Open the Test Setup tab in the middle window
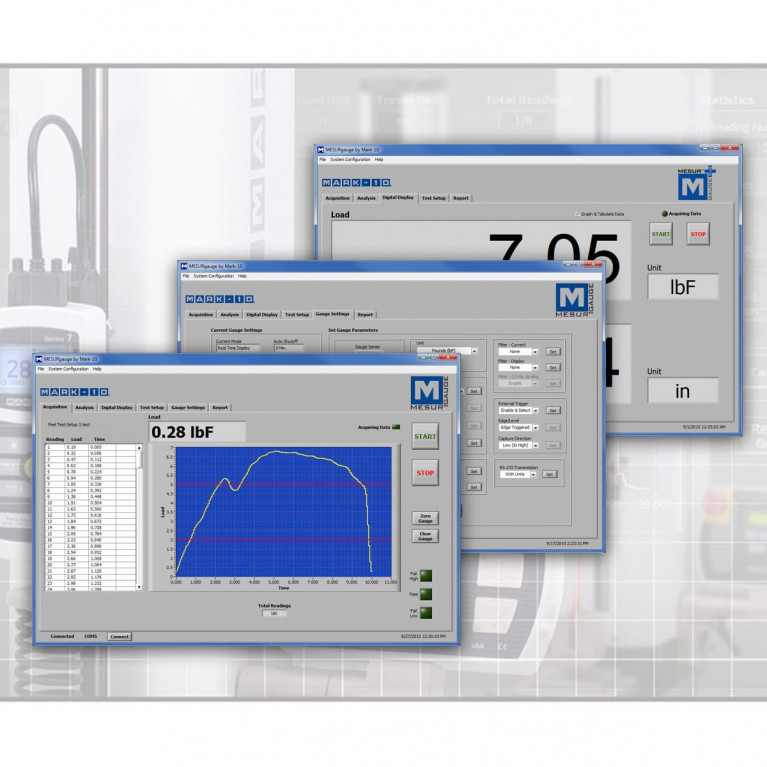The height and width of the screenshot is (767, 767). [x=297, y=315]
